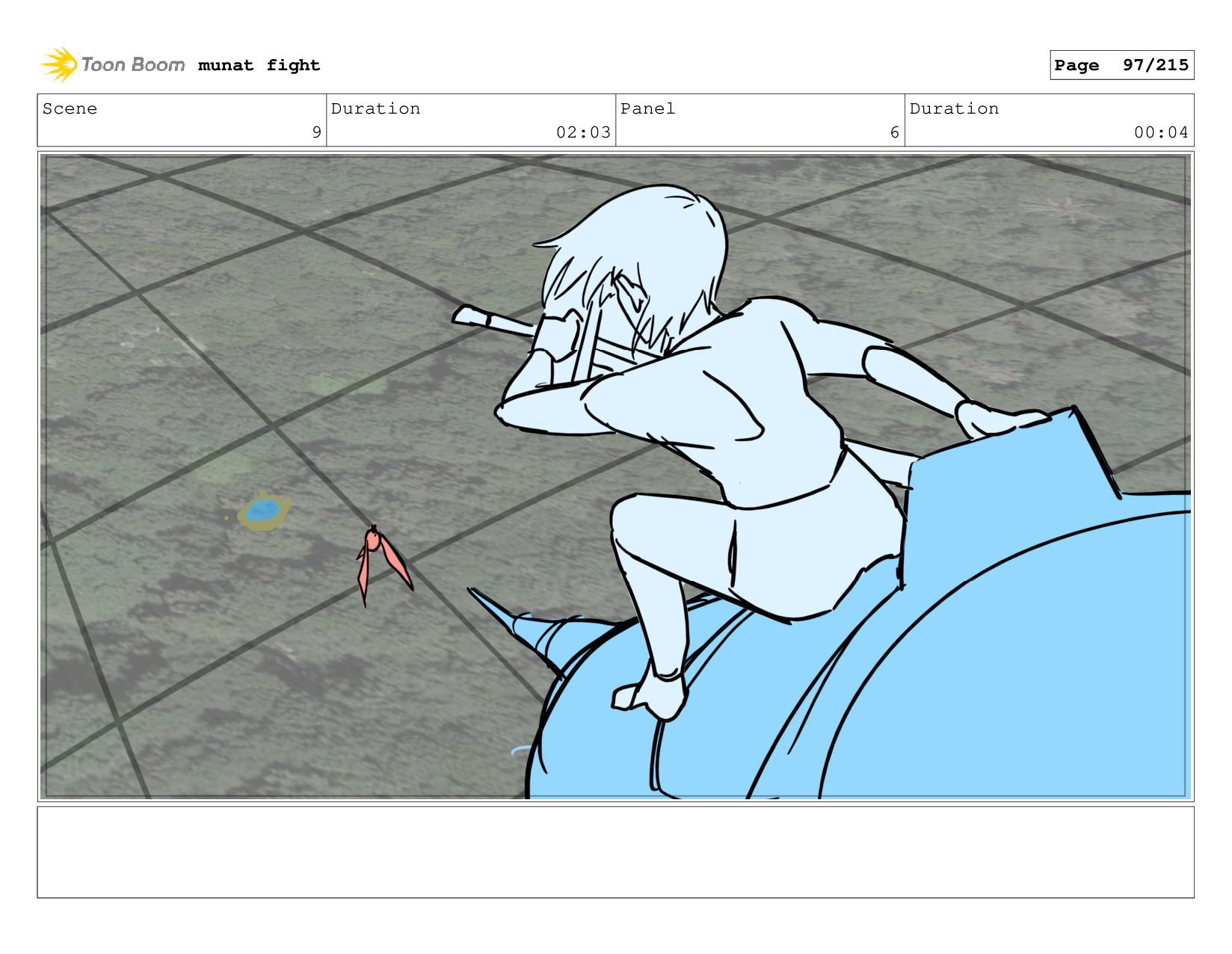1232x954 pixels.
Task: Select the 'munat fight' project title
Action: click(259, 65)
